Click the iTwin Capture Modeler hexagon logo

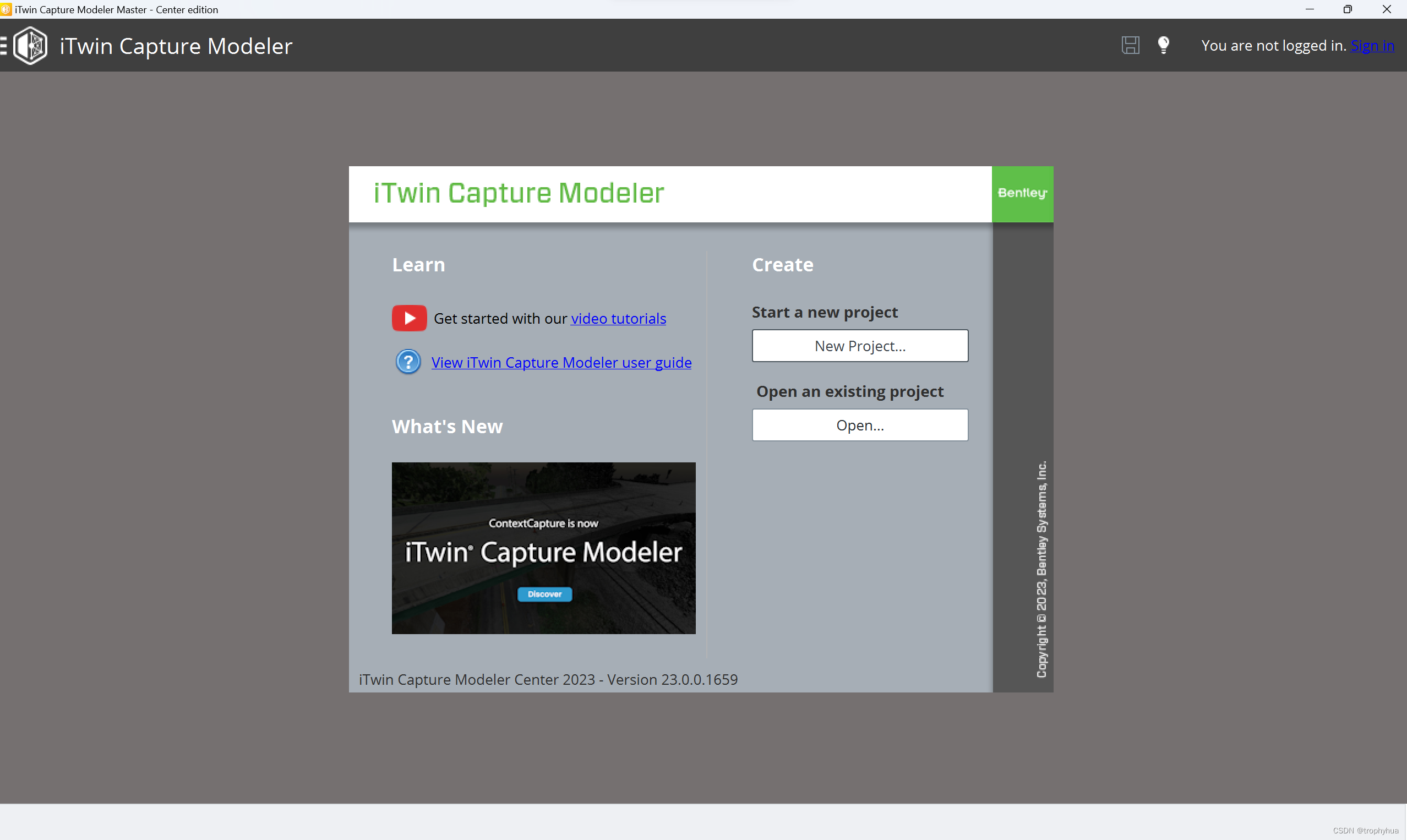(x=31, y=45)
